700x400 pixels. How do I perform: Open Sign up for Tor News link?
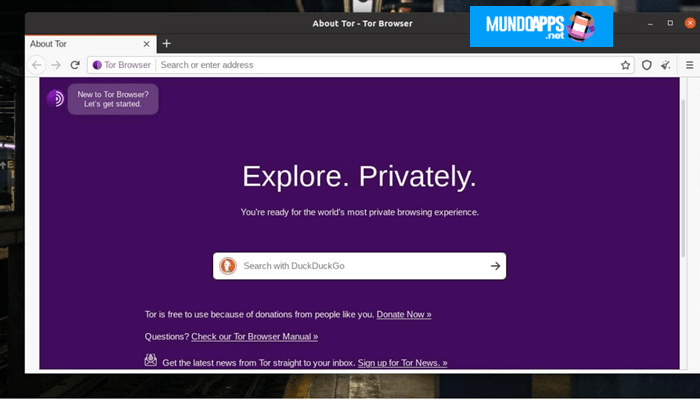coord(402,363)
